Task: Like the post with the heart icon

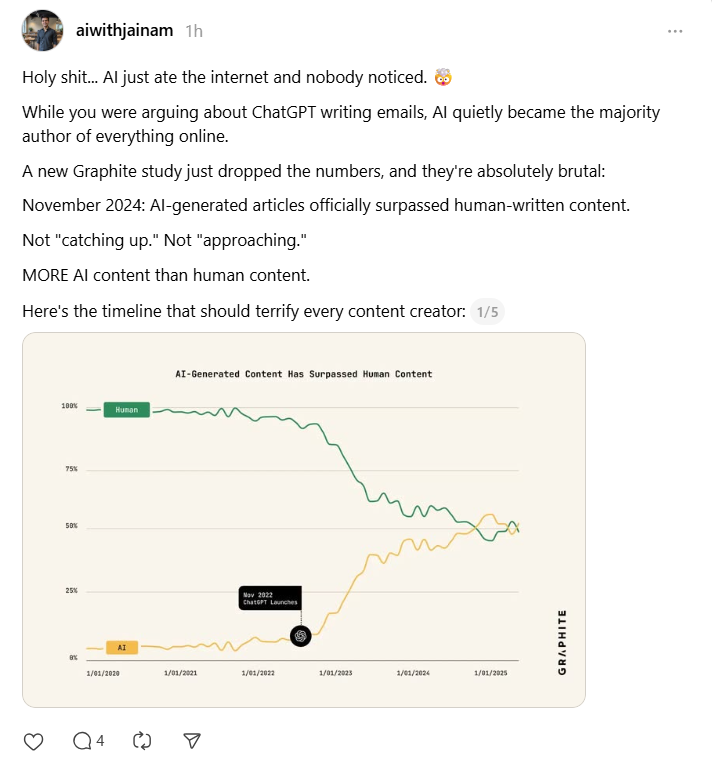Action: click(x=33, y=741)
